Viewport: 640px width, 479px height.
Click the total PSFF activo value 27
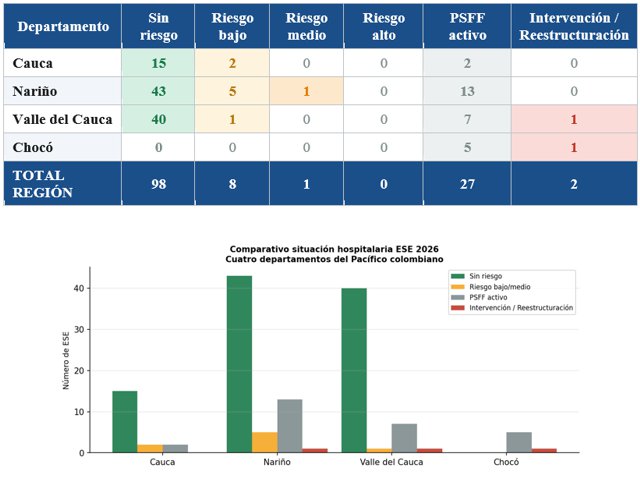click(x=467, y=184)
